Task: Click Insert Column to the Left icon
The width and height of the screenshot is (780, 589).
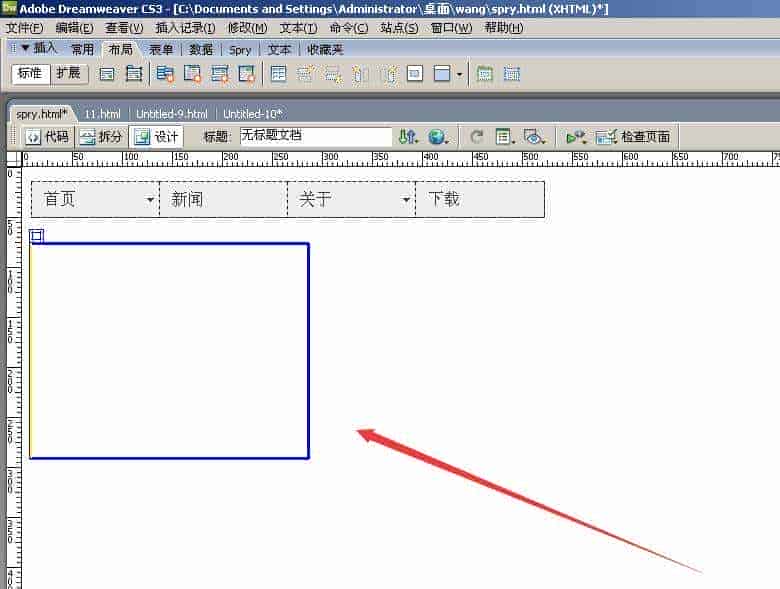Action: tap(360, 74)
